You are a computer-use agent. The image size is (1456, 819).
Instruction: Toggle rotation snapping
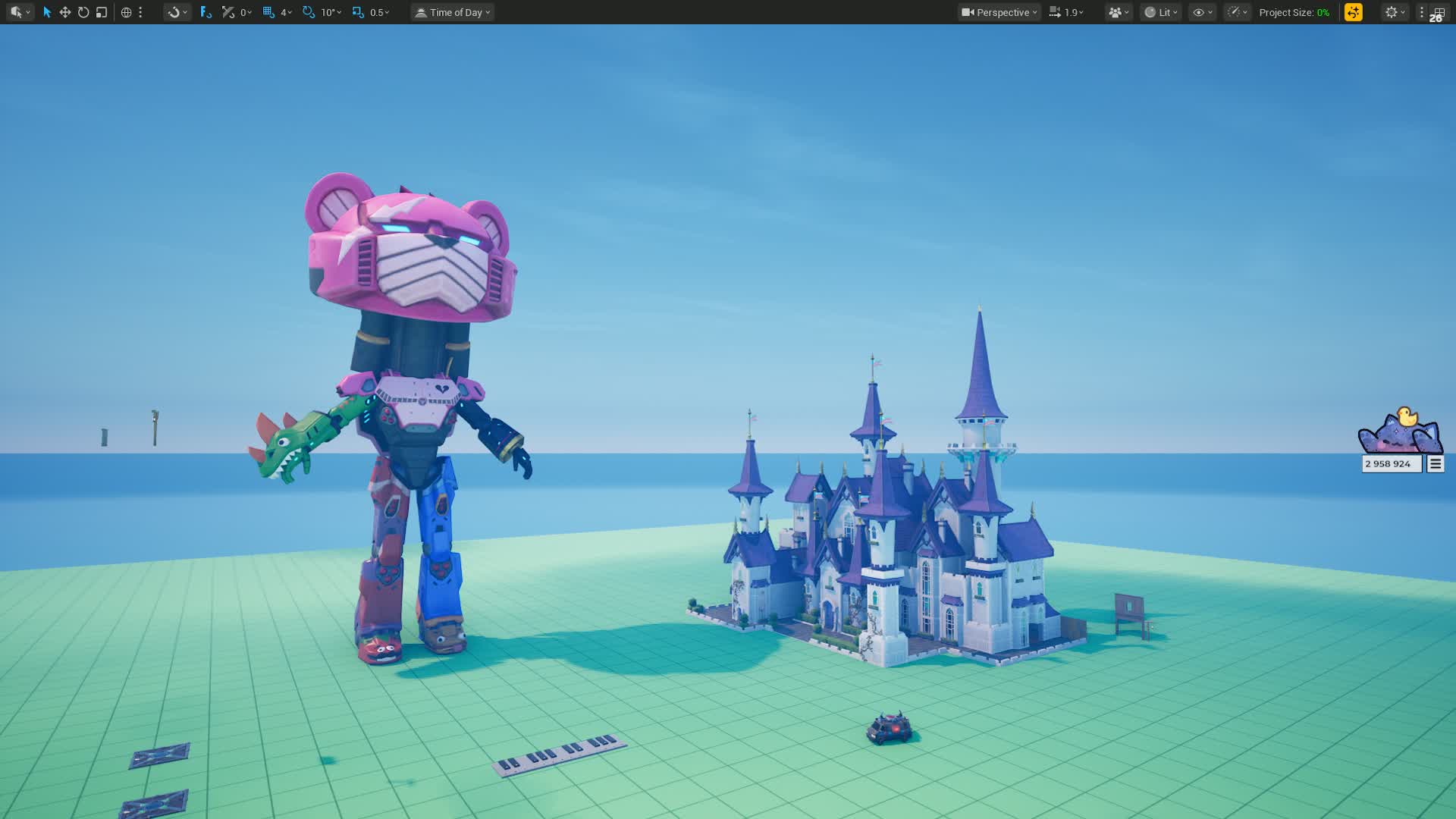pos(309,12)
